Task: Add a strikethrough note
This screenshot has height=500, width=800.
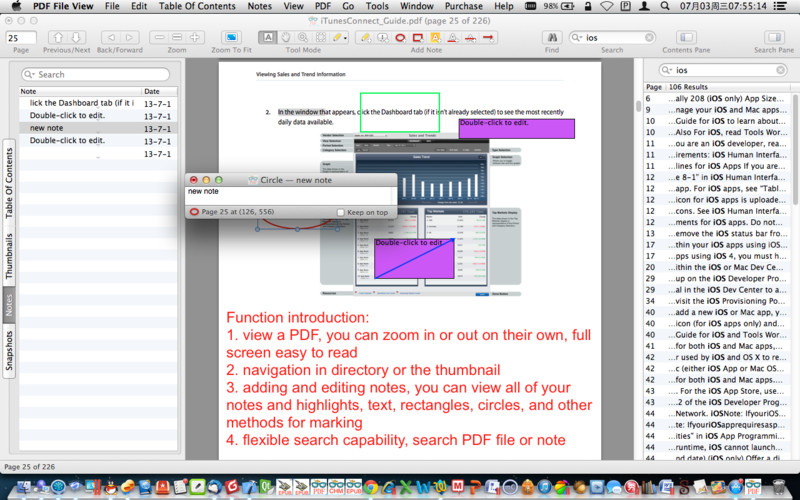Action: tap(470, 37)
